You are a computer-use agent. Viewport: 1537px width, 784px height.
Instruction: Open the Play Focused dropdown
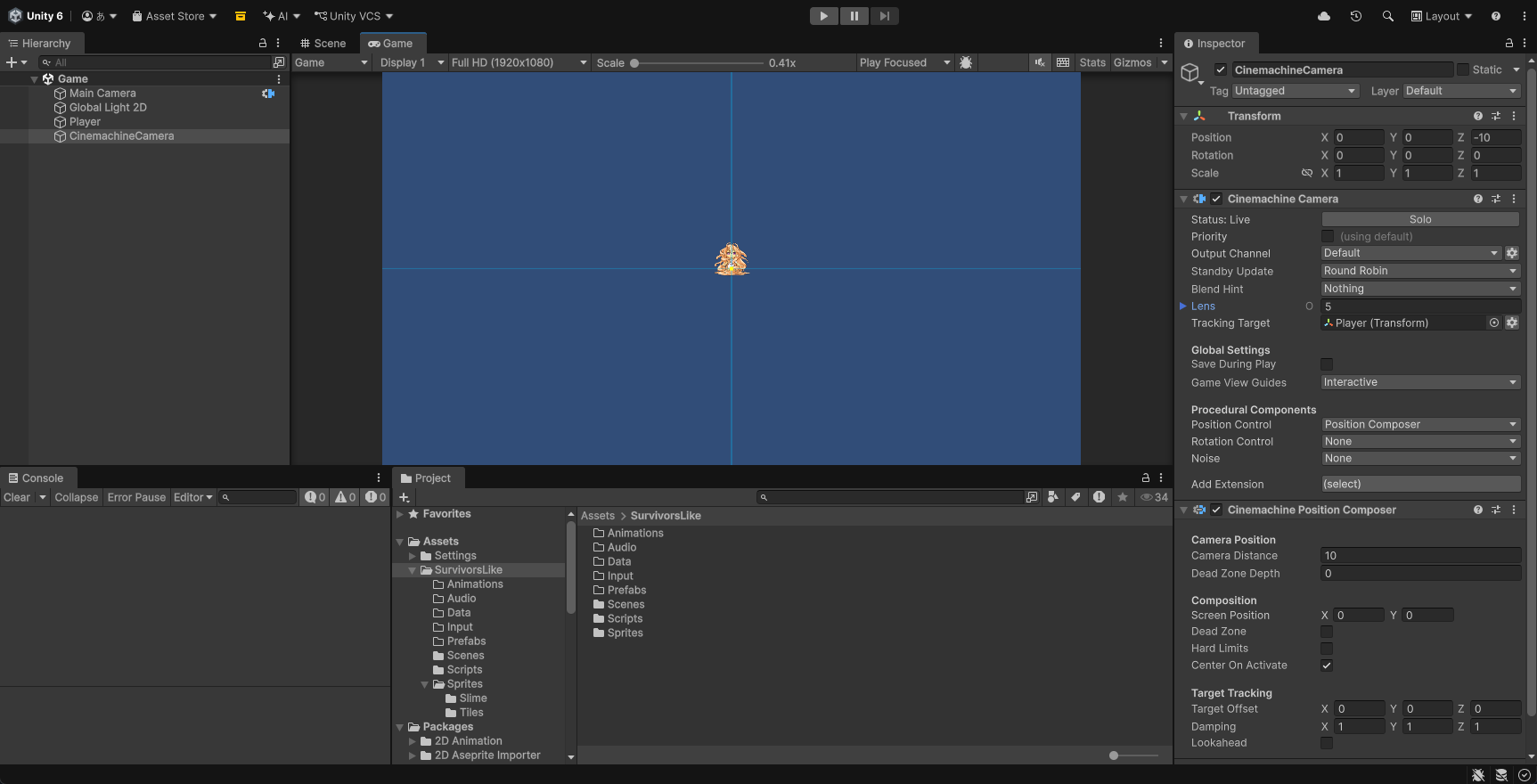(x=904, y=62)
